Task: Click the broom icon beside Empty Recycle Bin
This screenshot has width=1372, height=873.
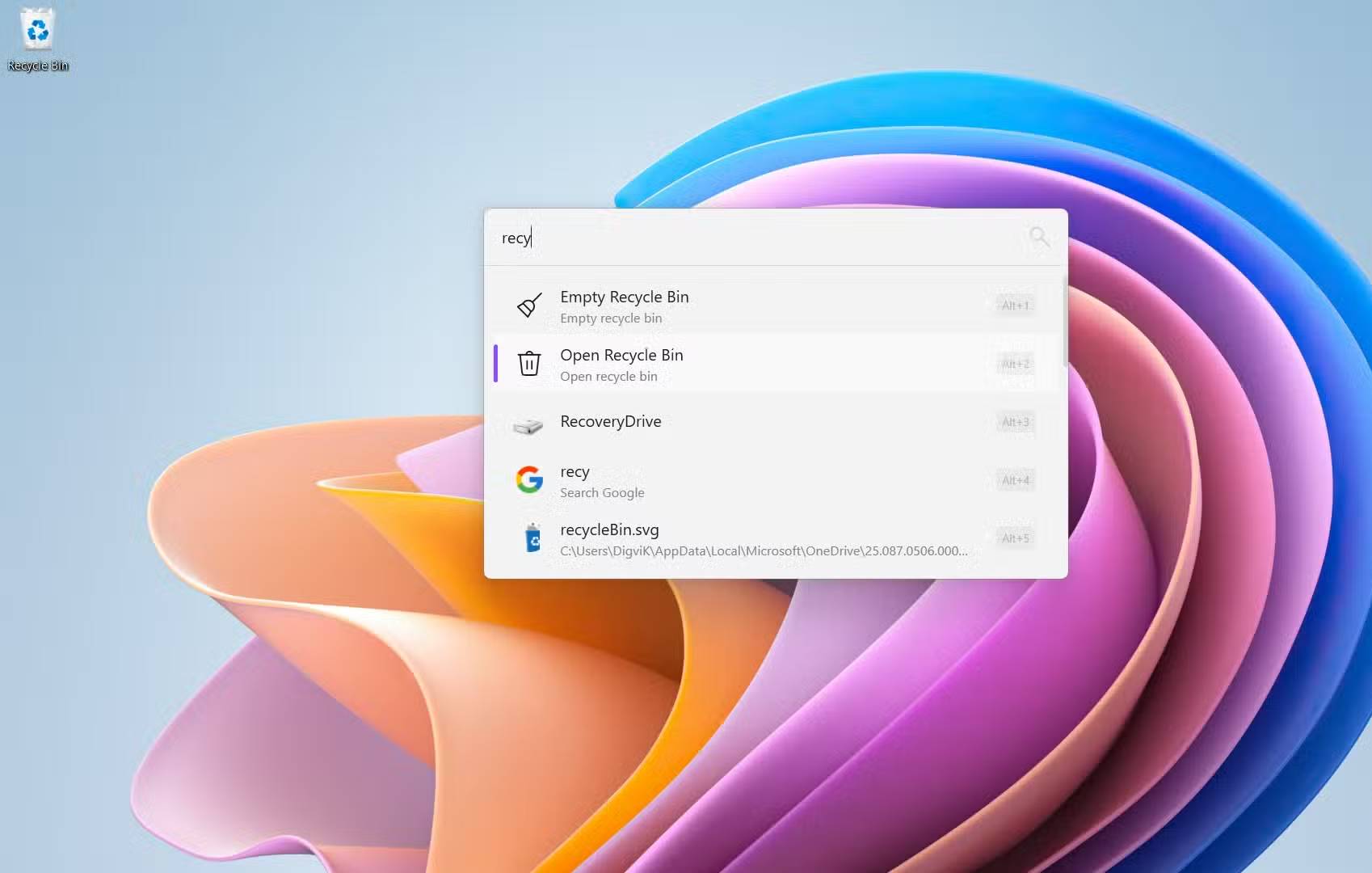Action: (x=528, y=306)
